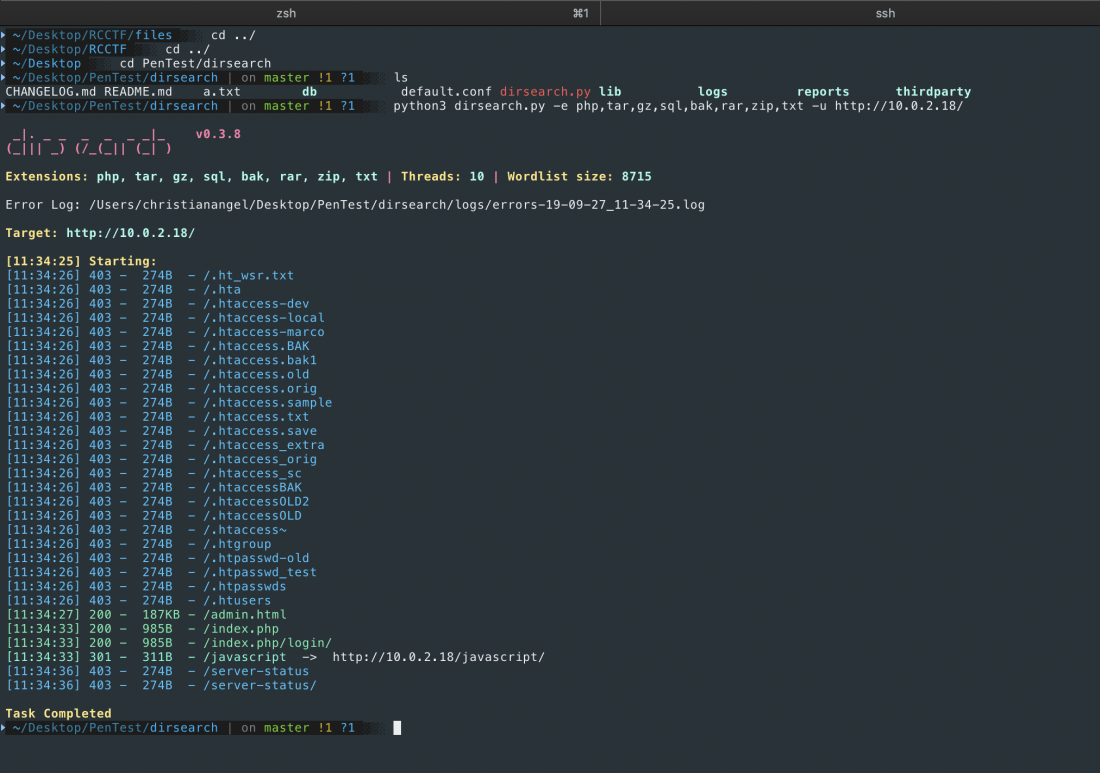Click the /.htpasswd_test result entry
The height and width of the screenshot is (773, 1100).
[x=259, y=573]
